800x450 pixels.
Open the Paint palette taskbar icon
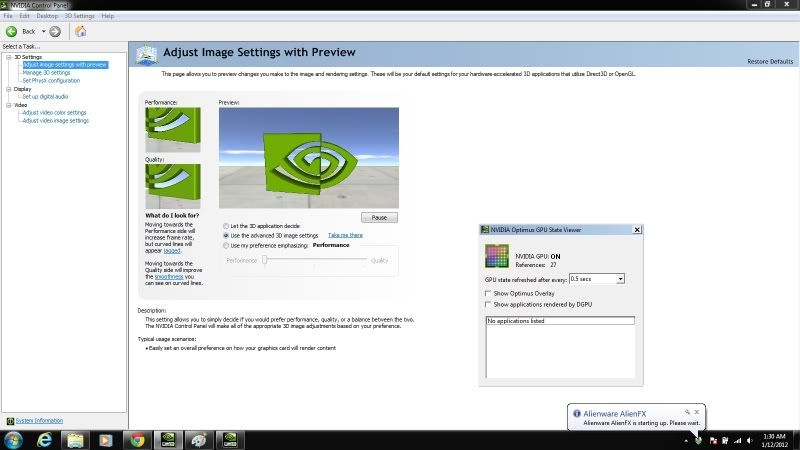click(x=199, y=440)
